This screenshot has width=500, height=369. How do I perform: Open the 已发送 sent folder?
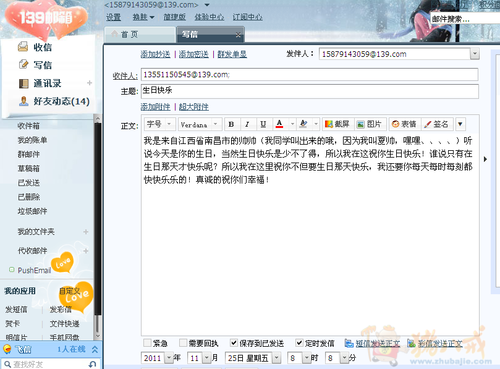pyautogui.click(x=29, y=183)
